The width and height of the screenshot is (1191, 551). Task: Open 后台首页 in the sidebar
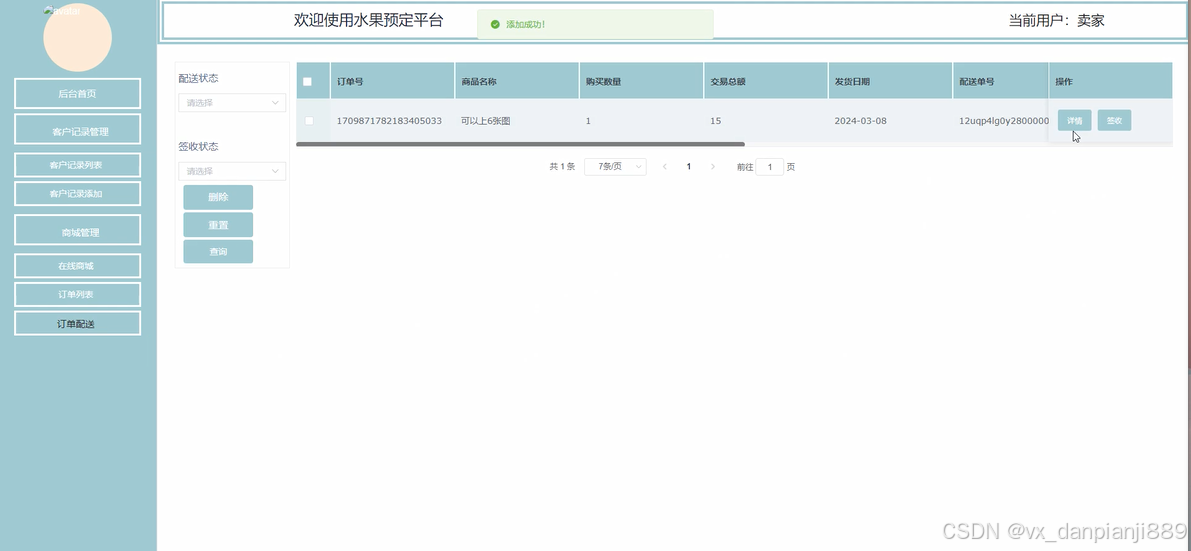(77, 93)
